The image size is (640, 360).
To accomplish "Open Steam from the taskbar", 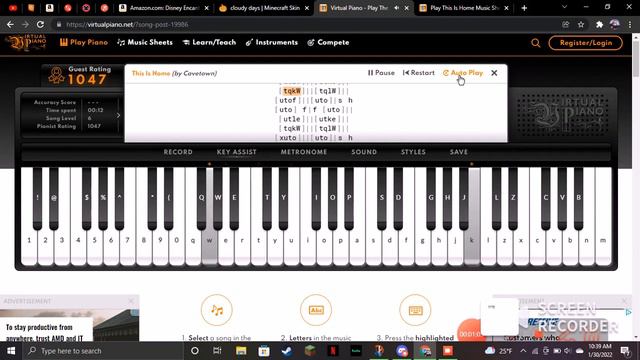I will 287,351.
